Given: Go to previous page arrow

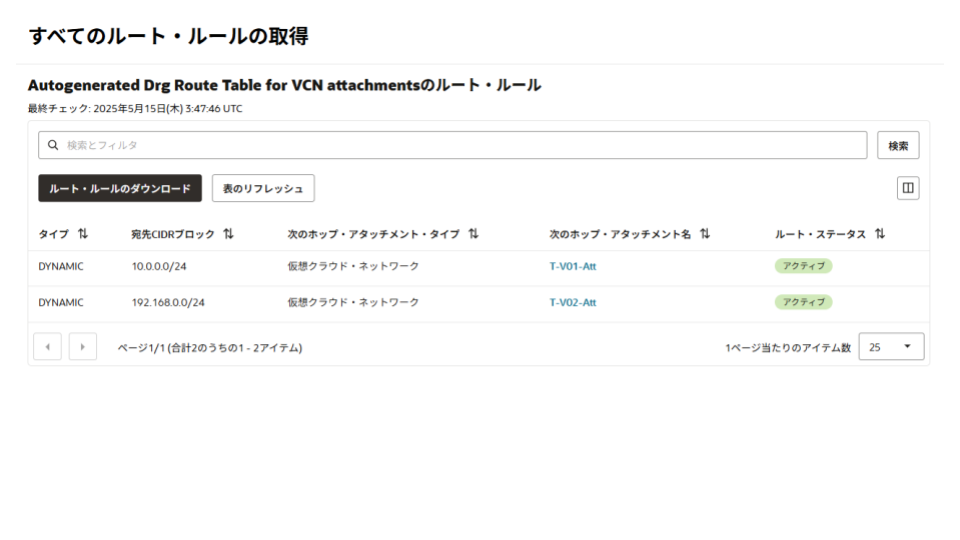Looking at the screenshot, I should pyautogui.click(x=47, y=347).
